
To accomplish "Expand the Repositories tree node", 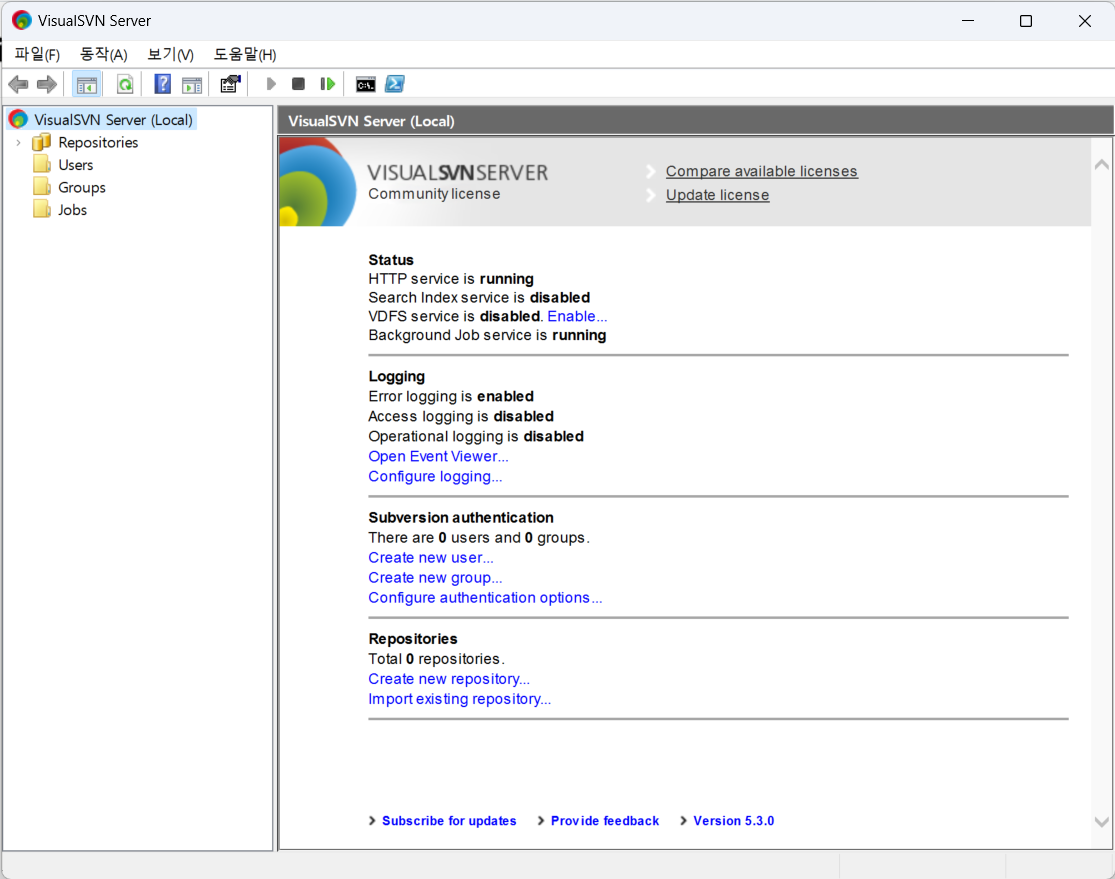I will pyautogui.click(x=18, y=143).
